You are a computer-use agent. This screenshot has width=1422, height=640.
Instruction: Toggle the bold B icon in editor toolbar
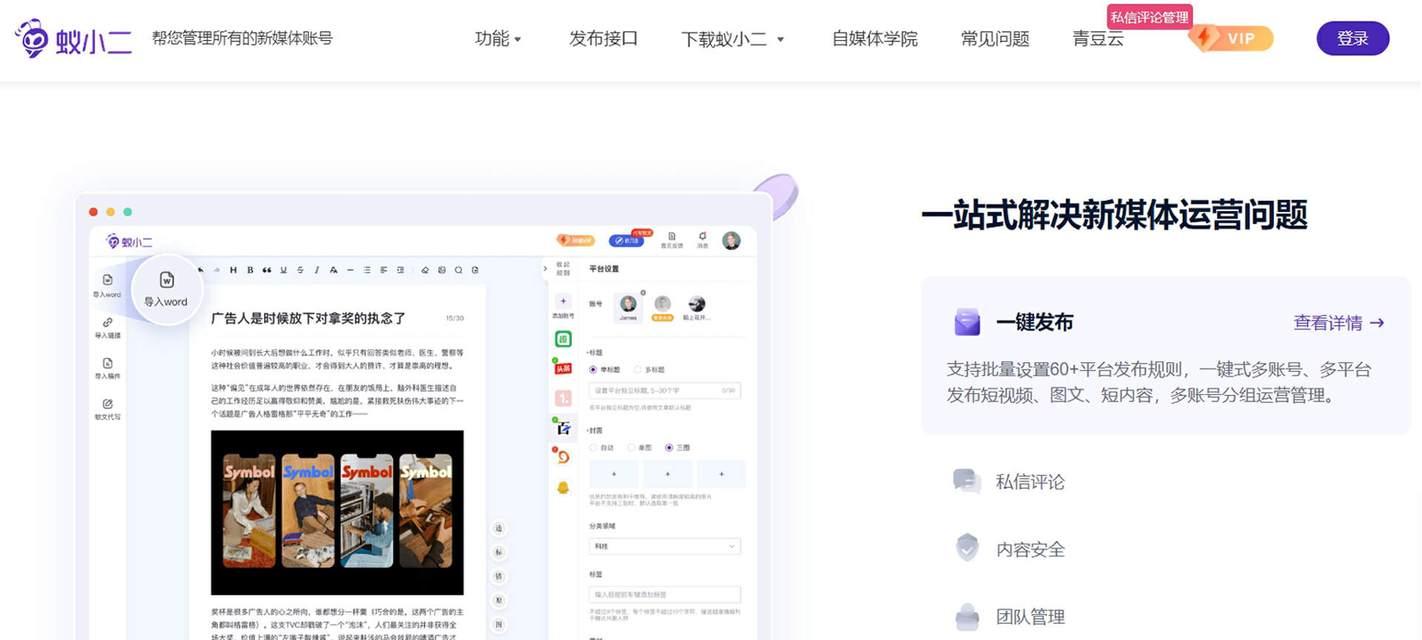[250, 269]
